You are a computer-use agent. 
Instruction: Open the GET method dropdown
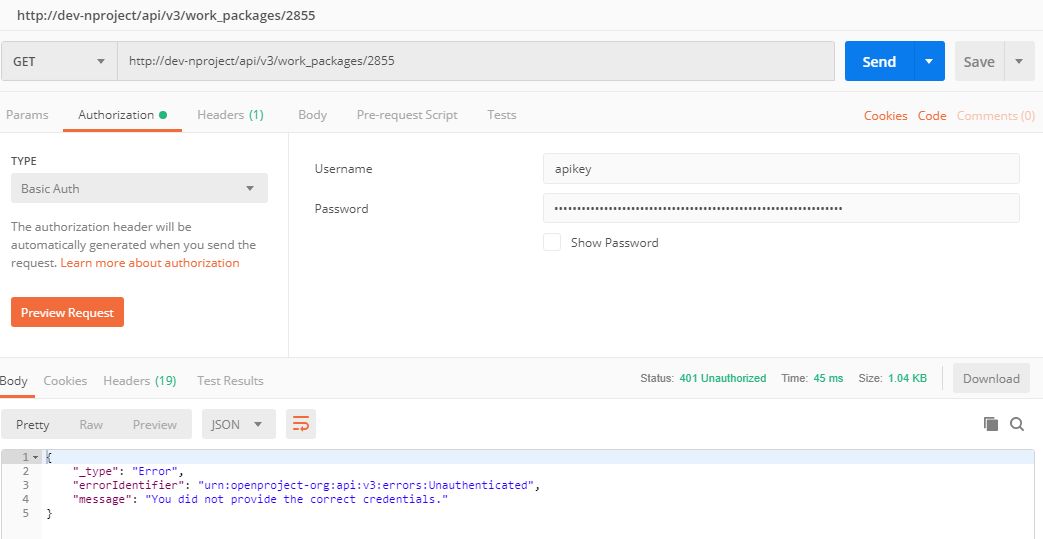[x=59, y=61]
